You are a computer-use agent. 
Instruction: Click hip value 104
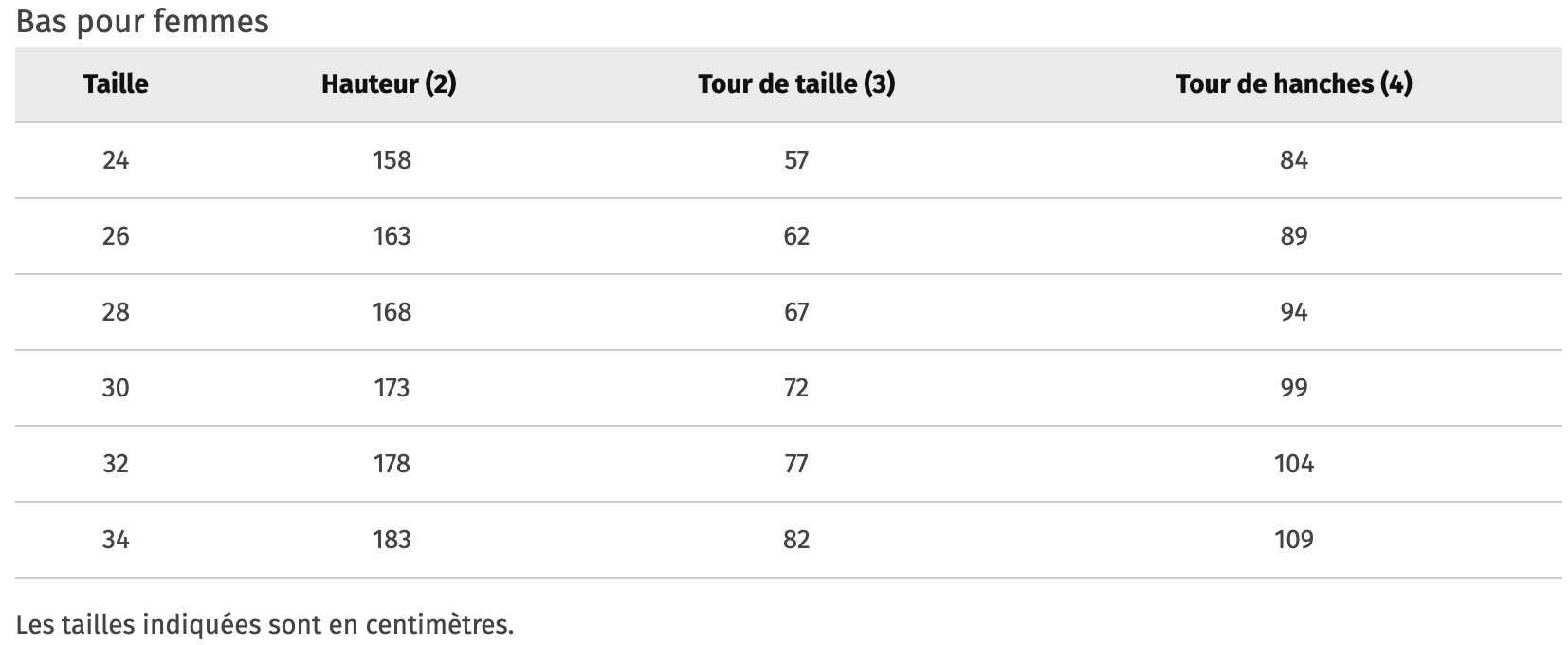1294,464
